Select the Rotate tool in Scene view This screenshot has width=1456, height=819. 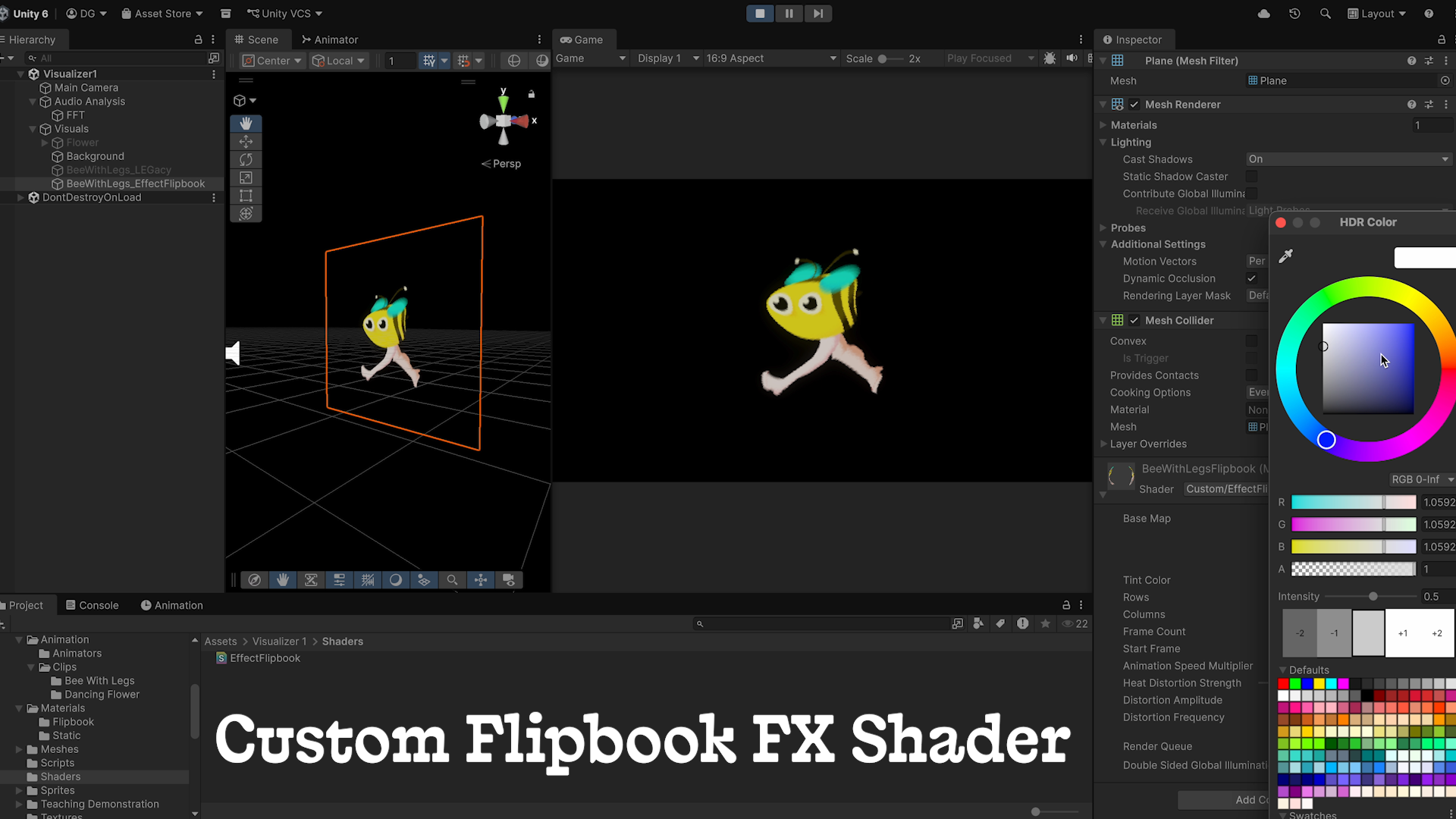(x=246, y=160)
